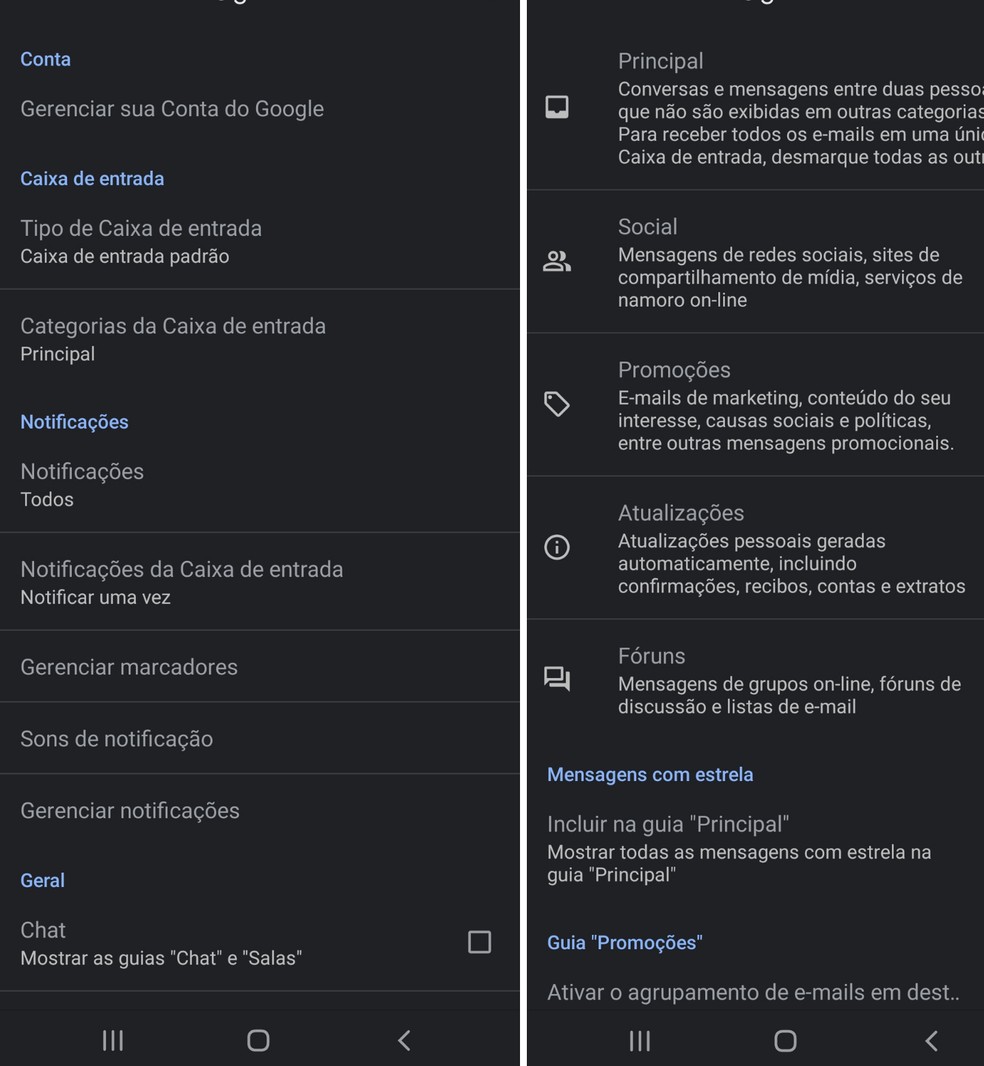The height and width of the screenshot is (1066, 984).
Task: Tap the recent apps navigation button
Action: [x=639, y=1040]
